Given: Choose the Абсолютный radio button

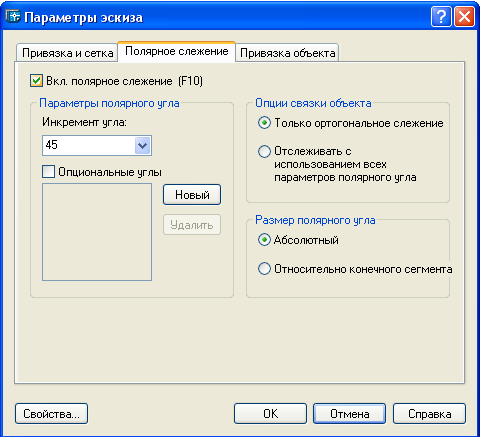Looking at the screenshot, I should point(264,240).
